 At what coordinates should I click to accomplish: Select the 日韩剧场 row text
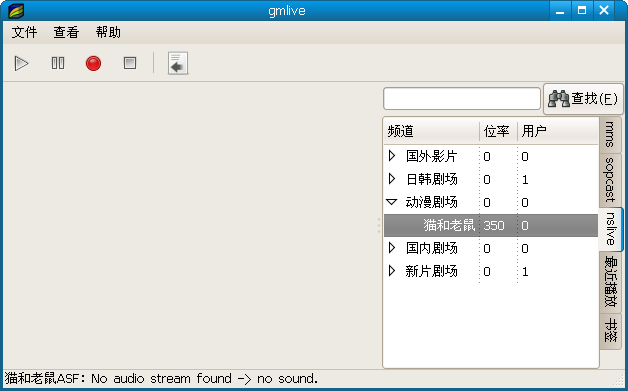pos(431,179)
